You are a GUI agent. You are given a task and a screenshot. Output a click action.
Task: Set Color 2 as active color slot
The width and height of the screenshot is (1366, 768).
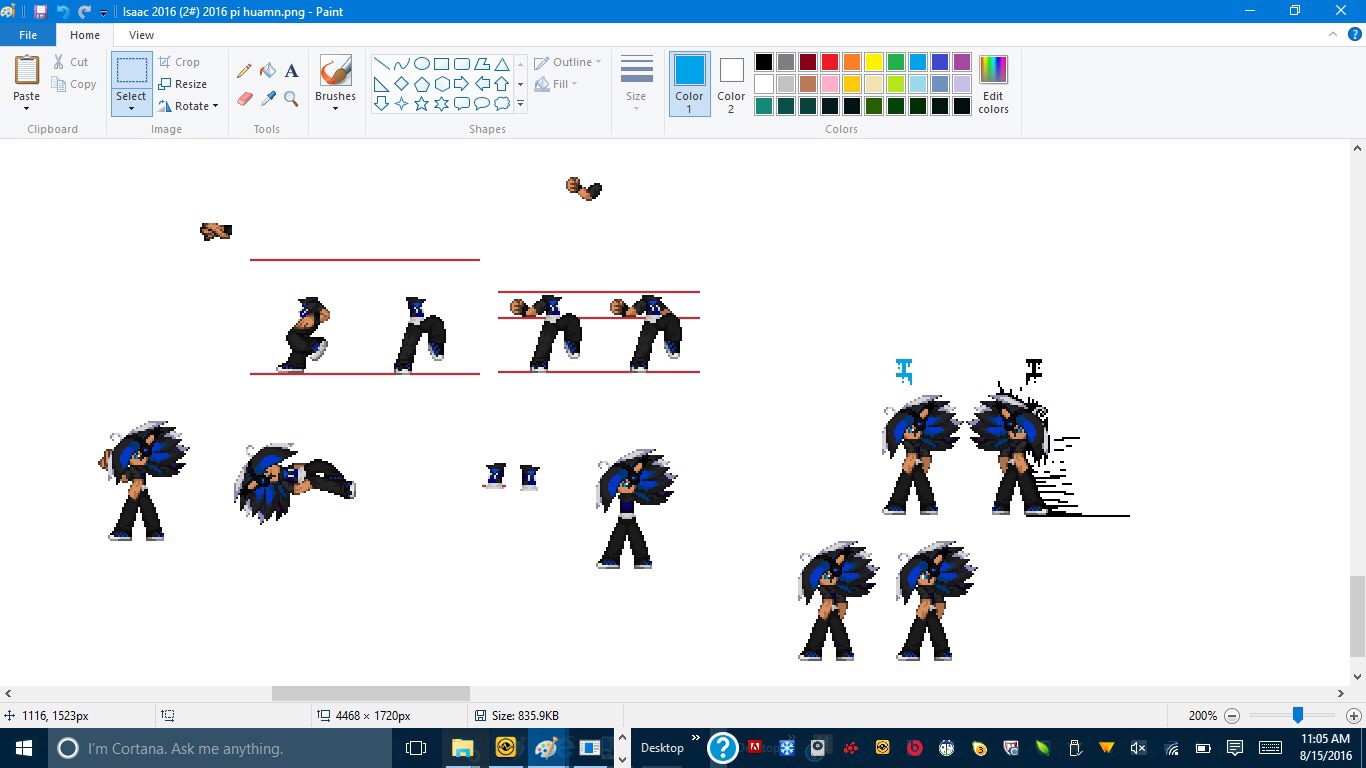tap(731, 84)
